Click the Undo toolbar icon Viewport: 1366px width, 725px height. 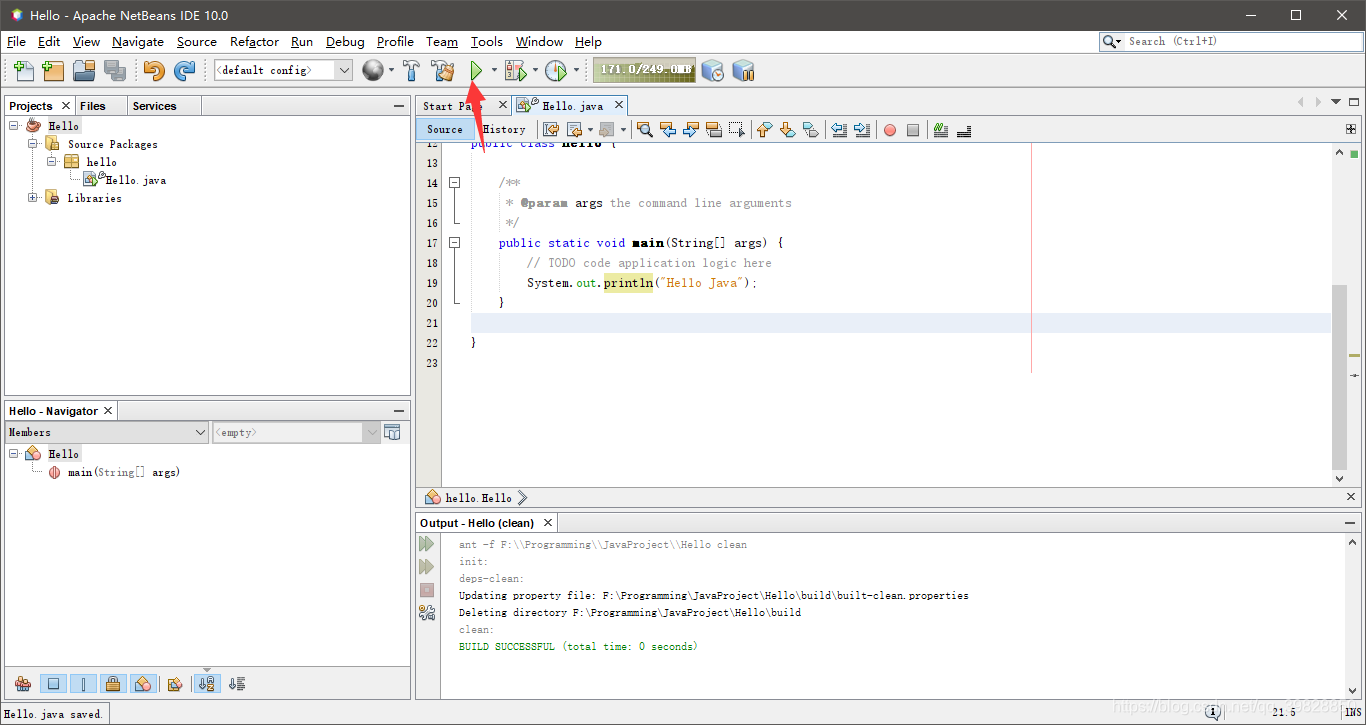point(153,70)
